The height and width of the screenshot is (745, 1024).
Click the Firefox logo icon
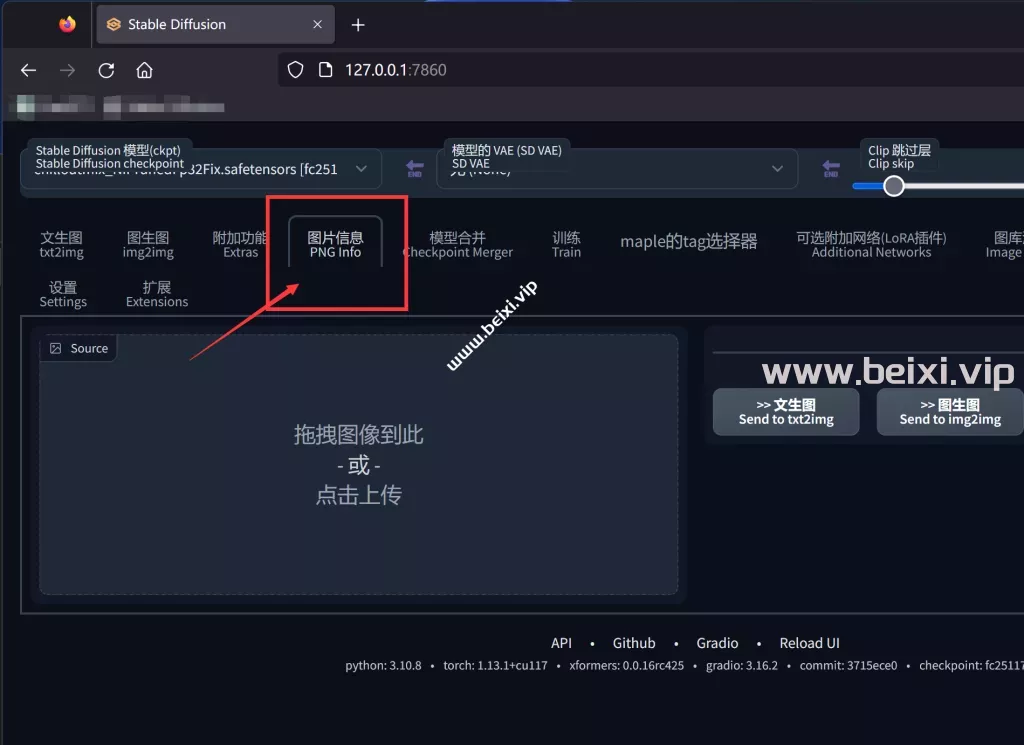coord(67,24)
